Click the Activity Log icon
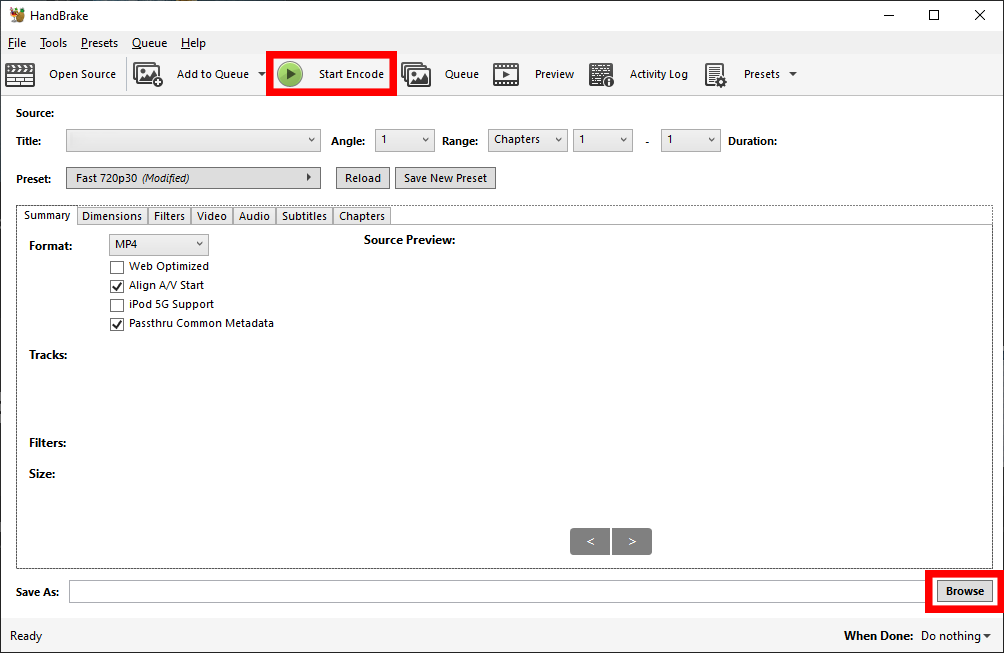 pos(601,74)
